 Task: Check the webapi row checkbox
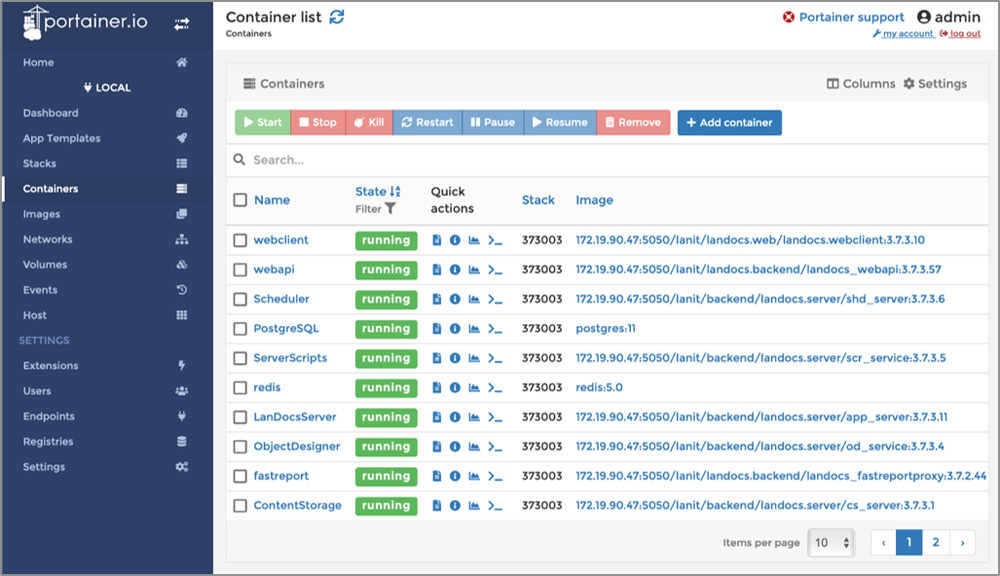240,270
